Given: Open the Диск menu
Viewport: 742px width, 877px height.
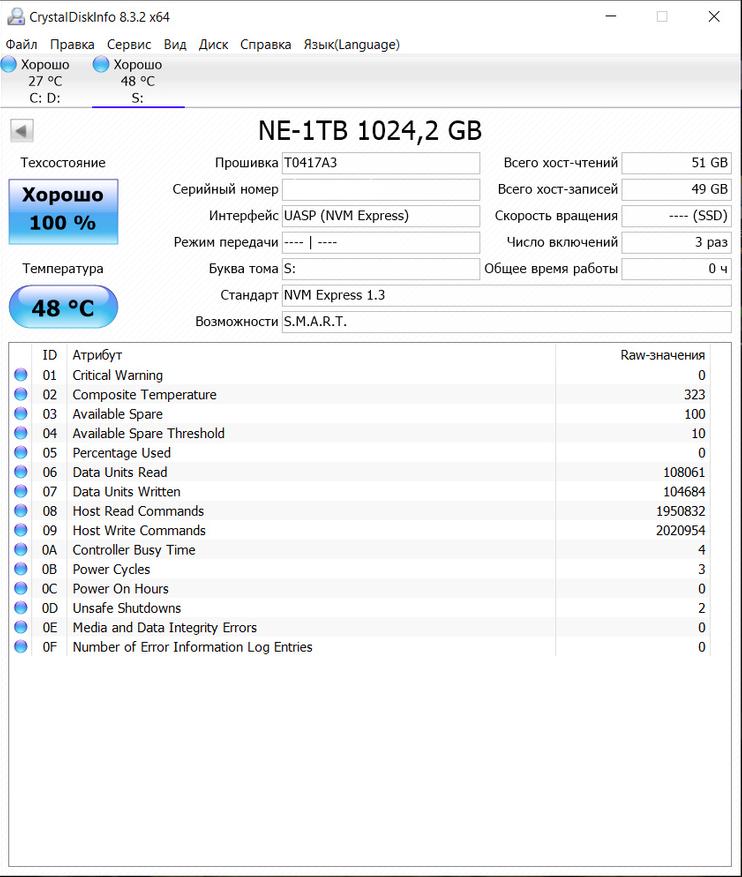Looking at the screenshot, I should [x=213, y=44].
